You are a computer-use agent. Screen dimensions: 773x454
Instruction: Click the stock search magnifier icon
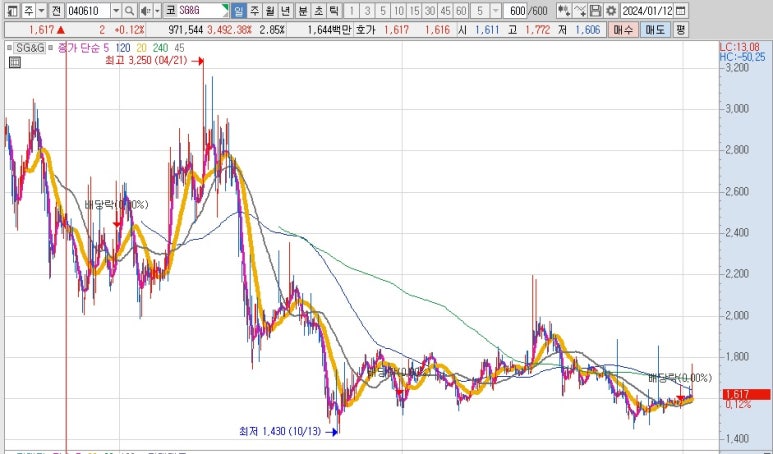pos(130,10)
